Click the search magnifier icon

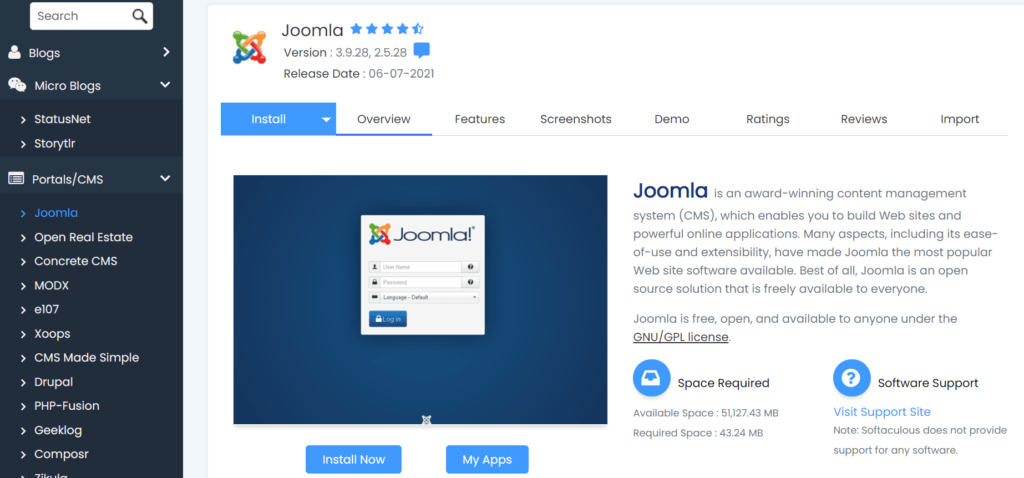pos(140,16)
